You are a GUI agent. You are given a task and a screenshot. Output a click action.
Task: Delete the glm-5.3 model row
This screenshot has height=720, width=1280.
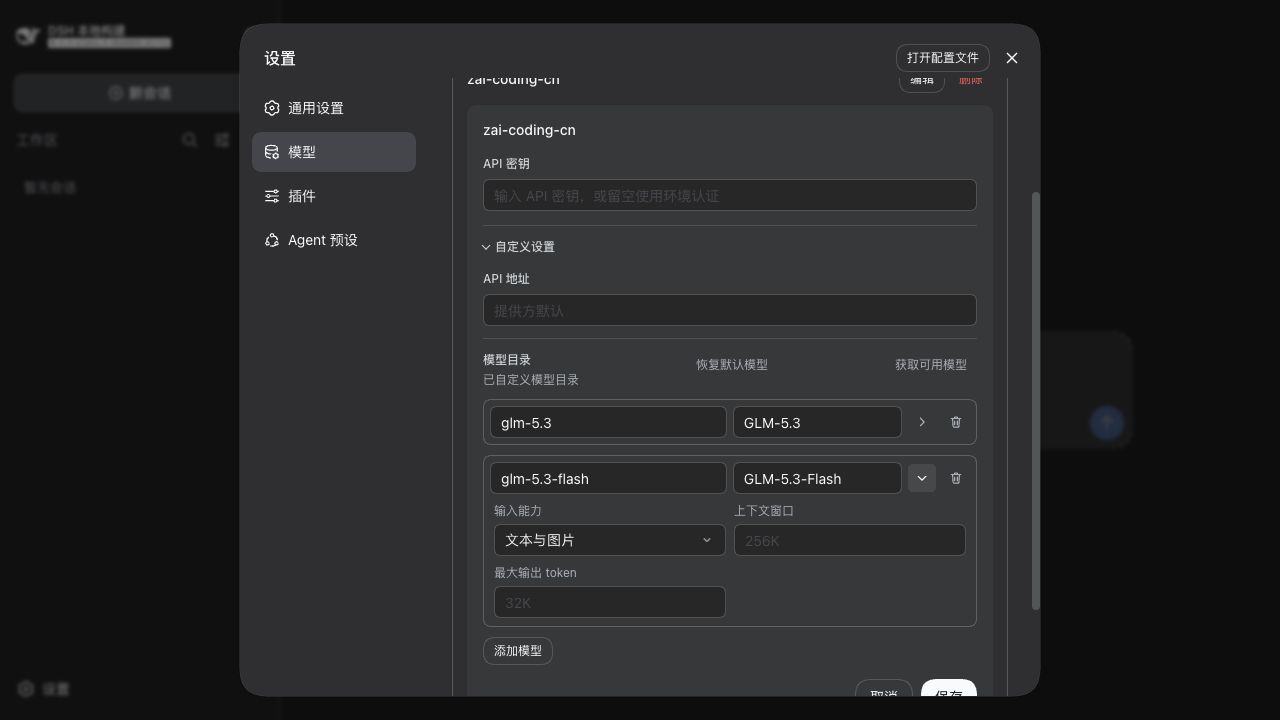click(x=955, y=422)
